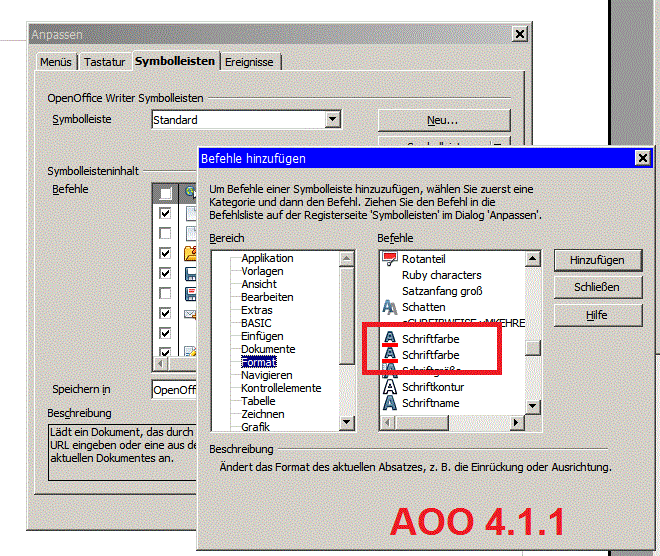The width and height of the screenshot is (660, 556).
Task: Open the Ereignisse tab
Action: coord(249,62)
